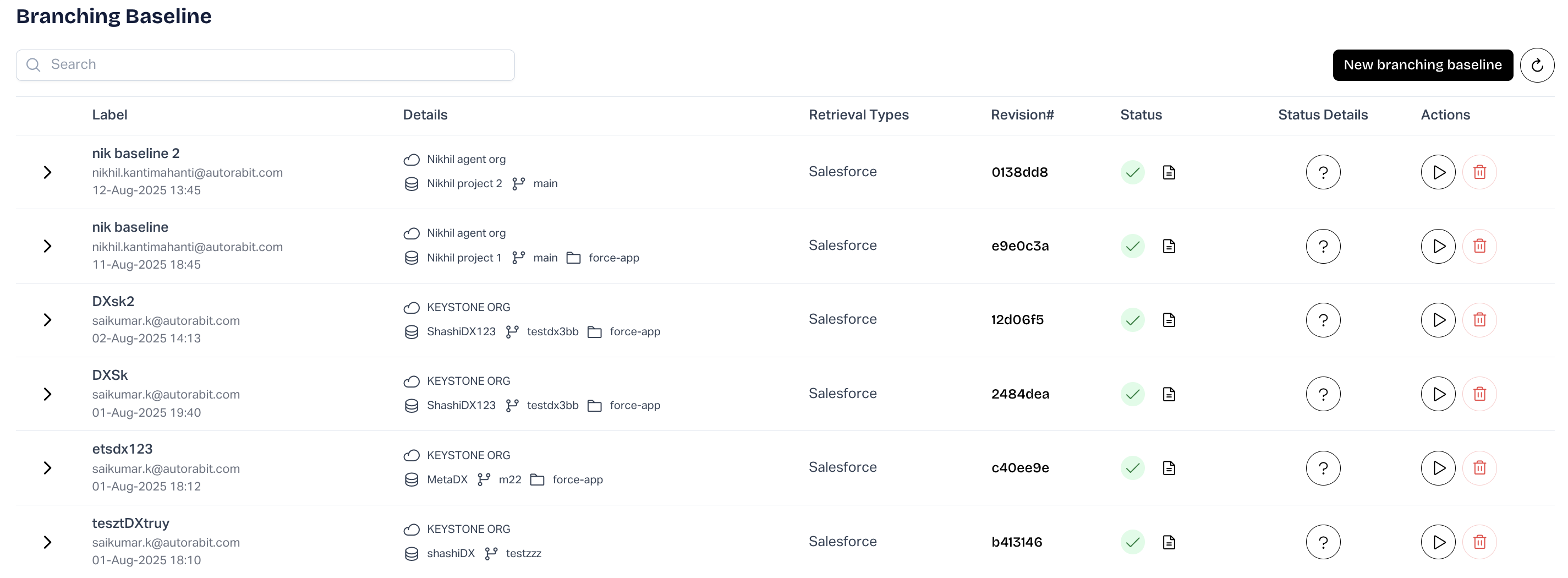
Task: Expand the DXSk row details
Action: [x=47, y=394]
